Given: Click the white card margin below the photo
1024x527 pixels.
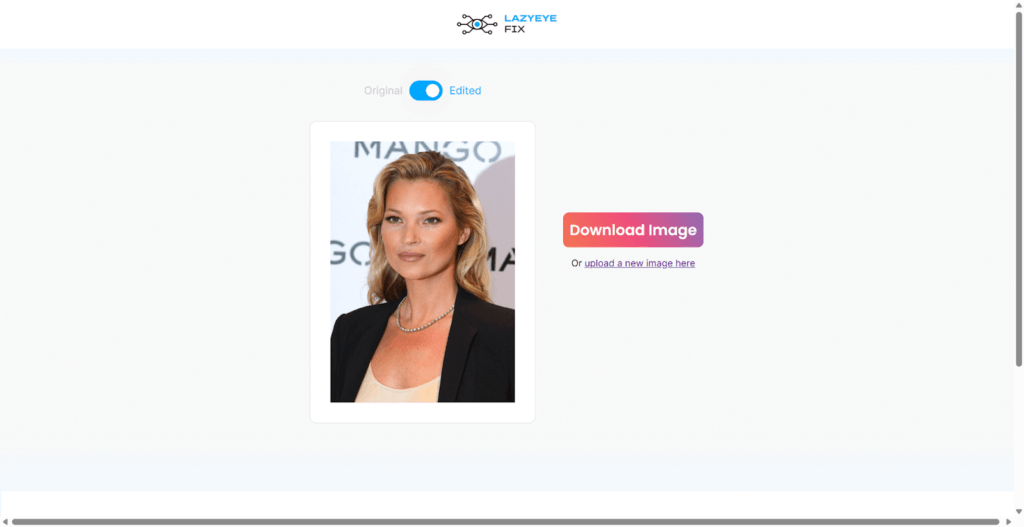Looking at the screenshot, I should [x=423, y=412].
